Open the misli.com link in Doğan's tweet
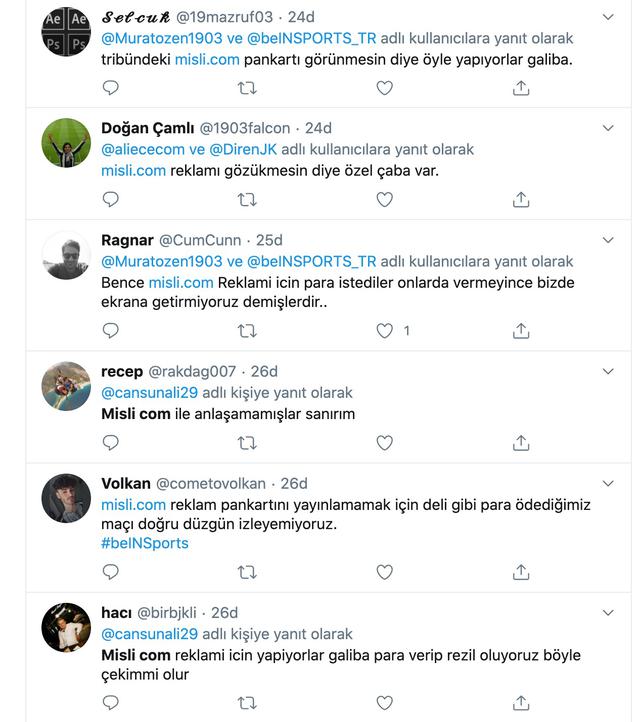The height and width of the screenshot is (722, 640). [133, 170]
